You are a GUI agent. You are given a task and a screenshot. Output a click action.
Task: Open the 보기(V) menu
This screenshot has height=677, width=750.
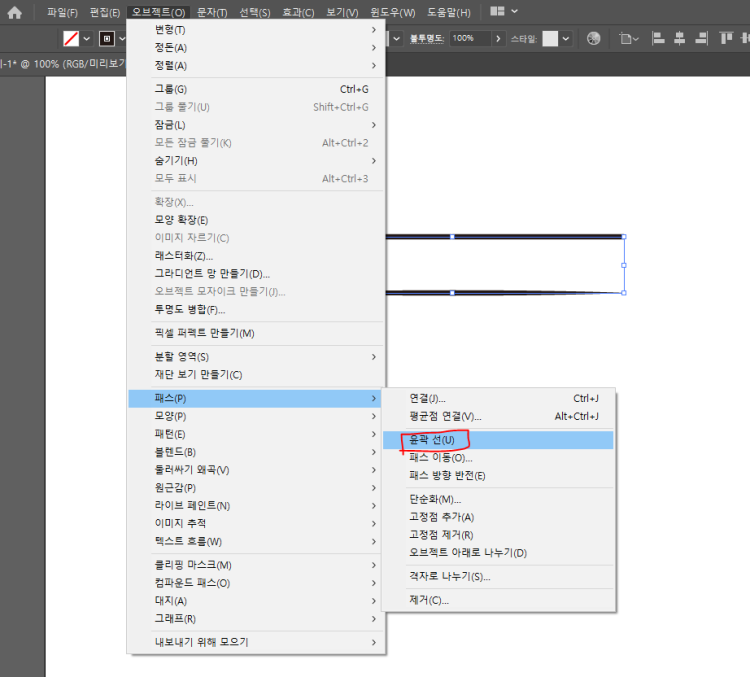point(342,12)
